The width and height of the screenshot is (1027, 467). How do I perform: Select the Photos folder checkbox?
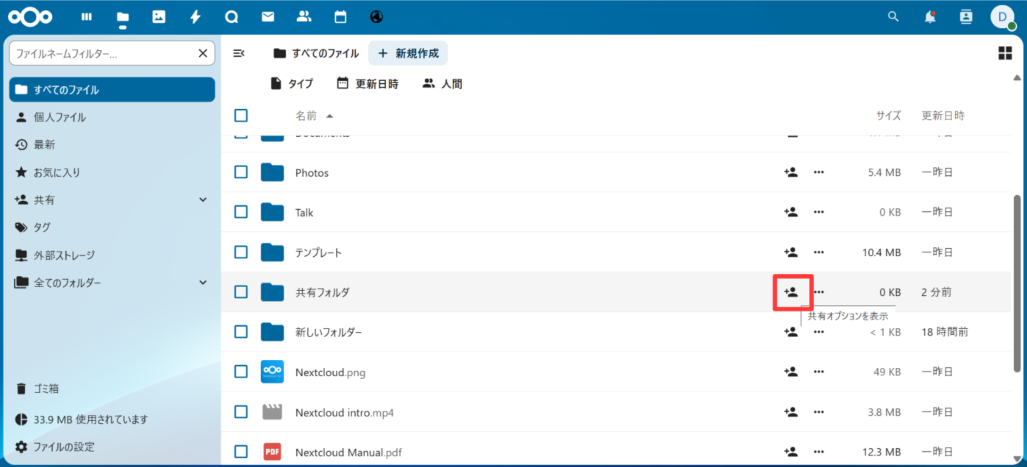point(241,172)
